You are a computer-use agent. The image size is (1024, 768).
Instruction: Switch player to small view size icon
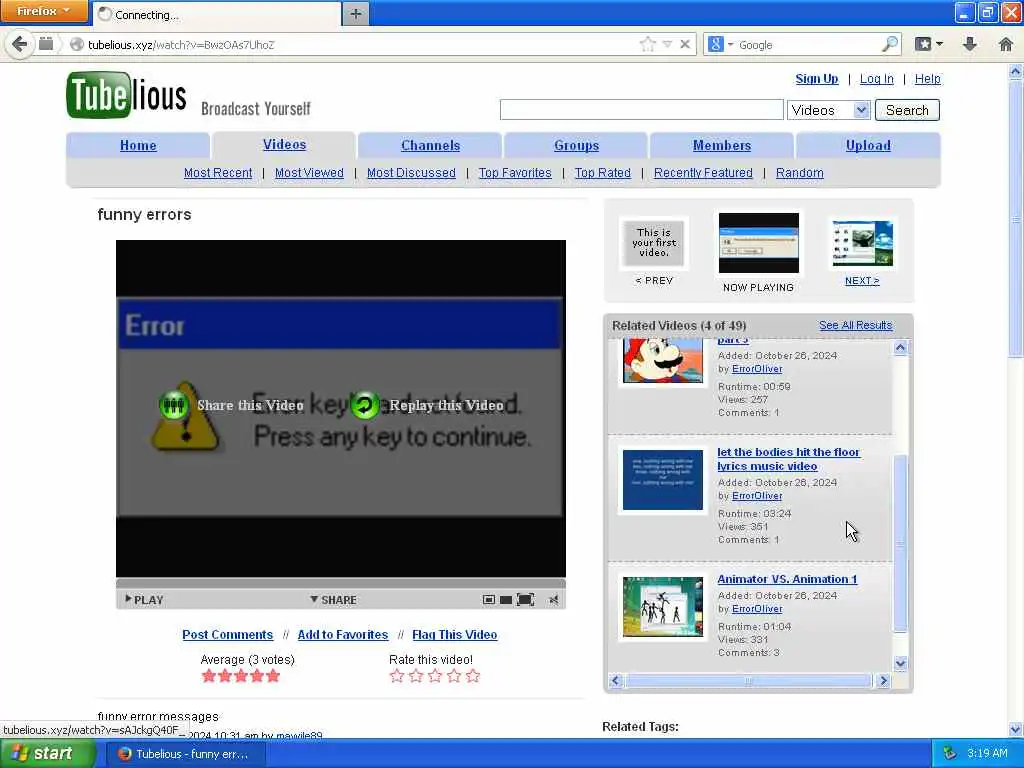coord(488,600)
